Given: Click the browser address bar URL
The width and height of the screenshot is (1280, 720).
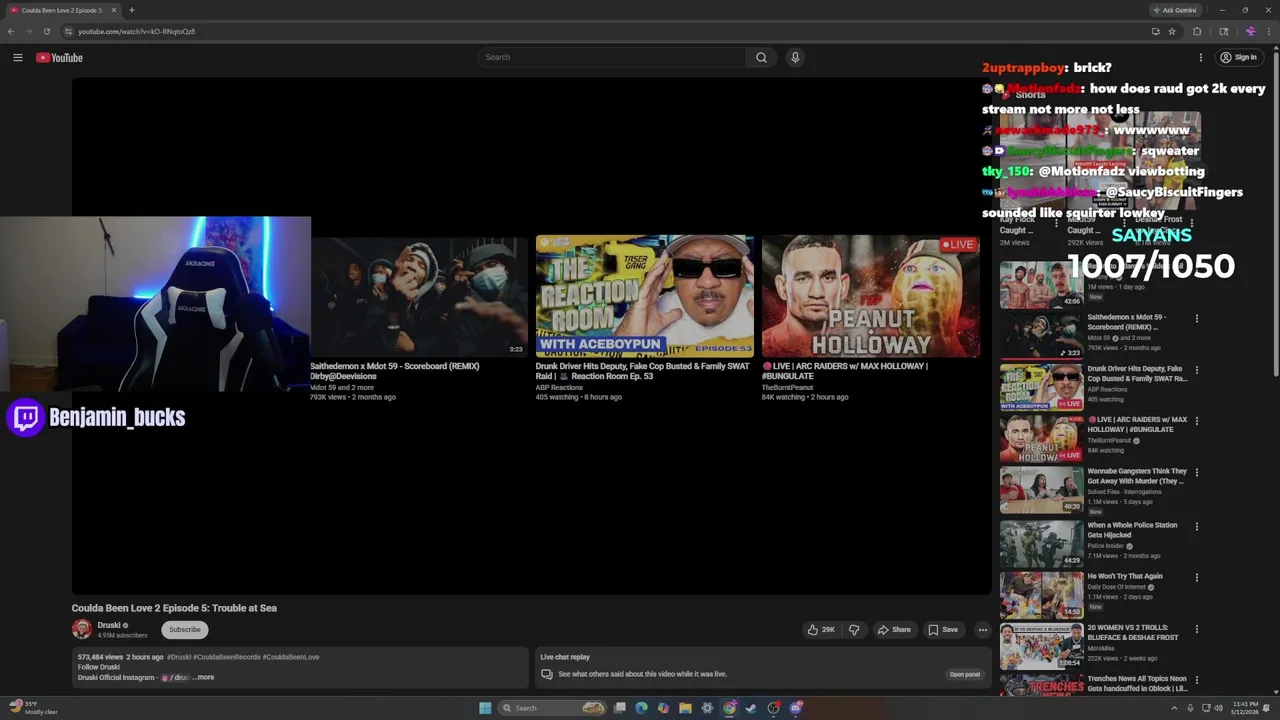Looking at the screenshot, I should pyautogui.click(x=136, y=31).
